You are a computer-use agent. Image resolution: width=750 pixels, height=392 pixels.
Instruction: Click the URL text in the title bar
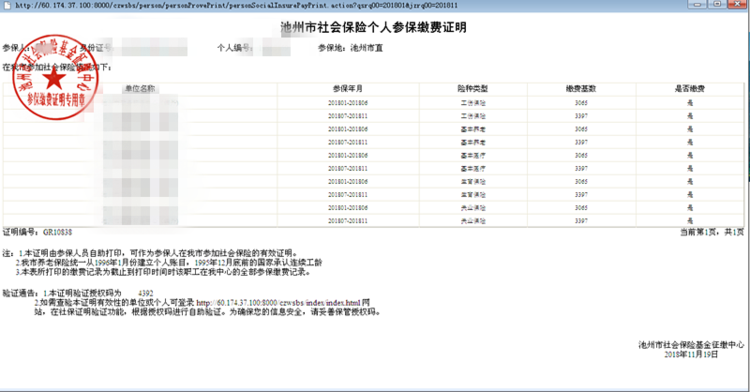click(236, 5)
